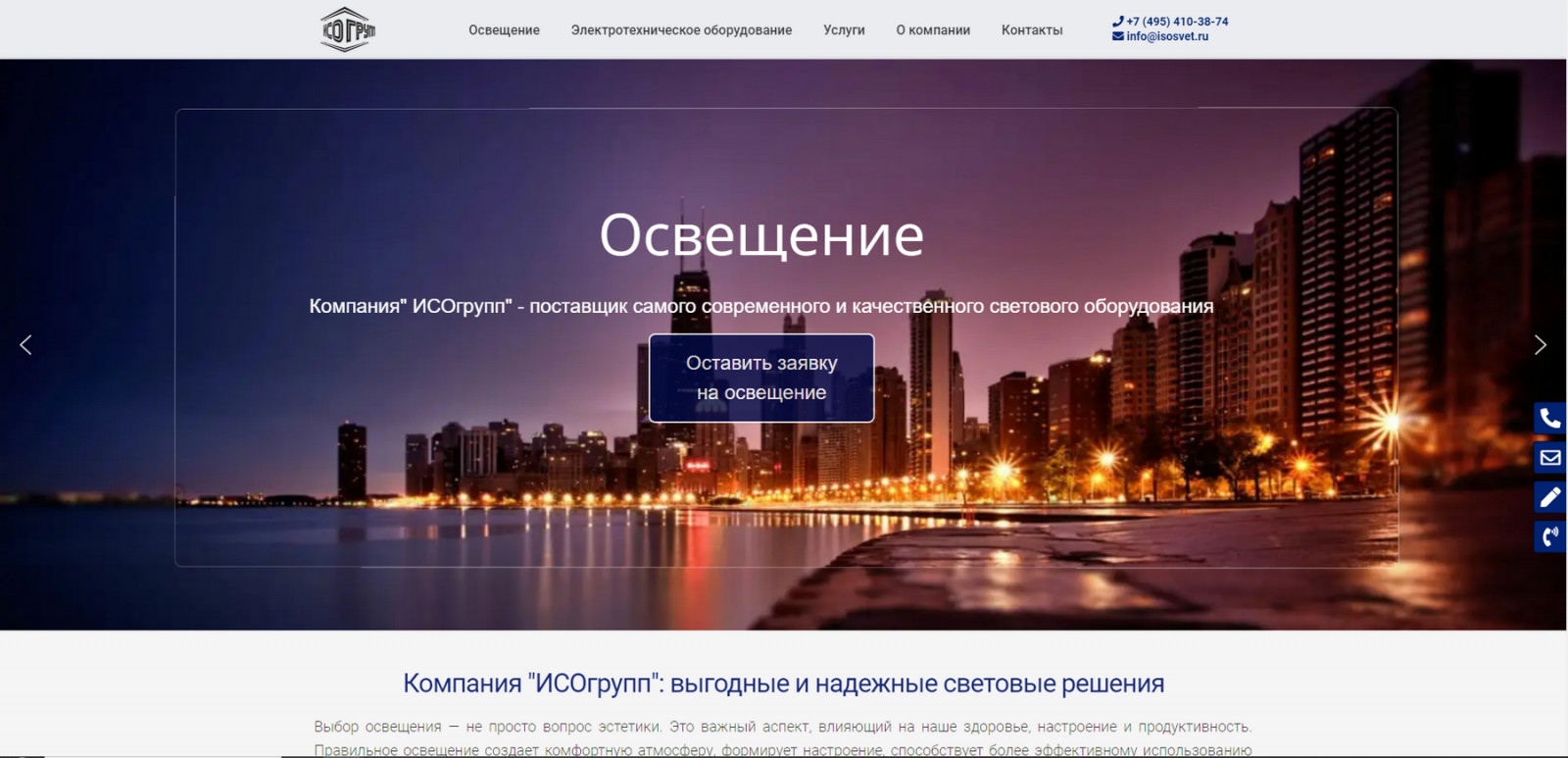Click the heading about выгодные и надежные световые решения
Image resolution: width=1568 pixels, height=758 pixels.
tap(784, 683)
